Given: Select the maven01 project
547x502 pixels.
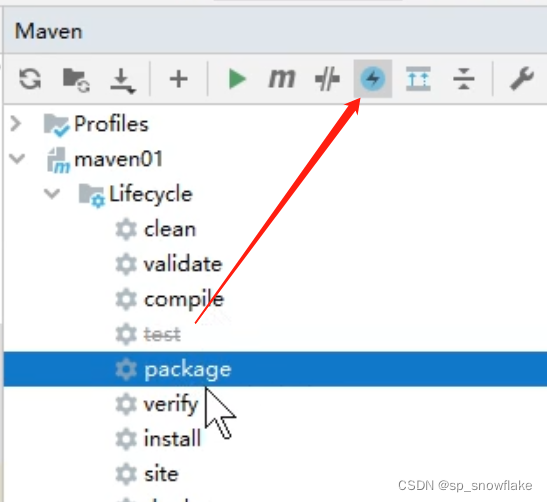Looking at the screenshot, I should click(119, 159).
